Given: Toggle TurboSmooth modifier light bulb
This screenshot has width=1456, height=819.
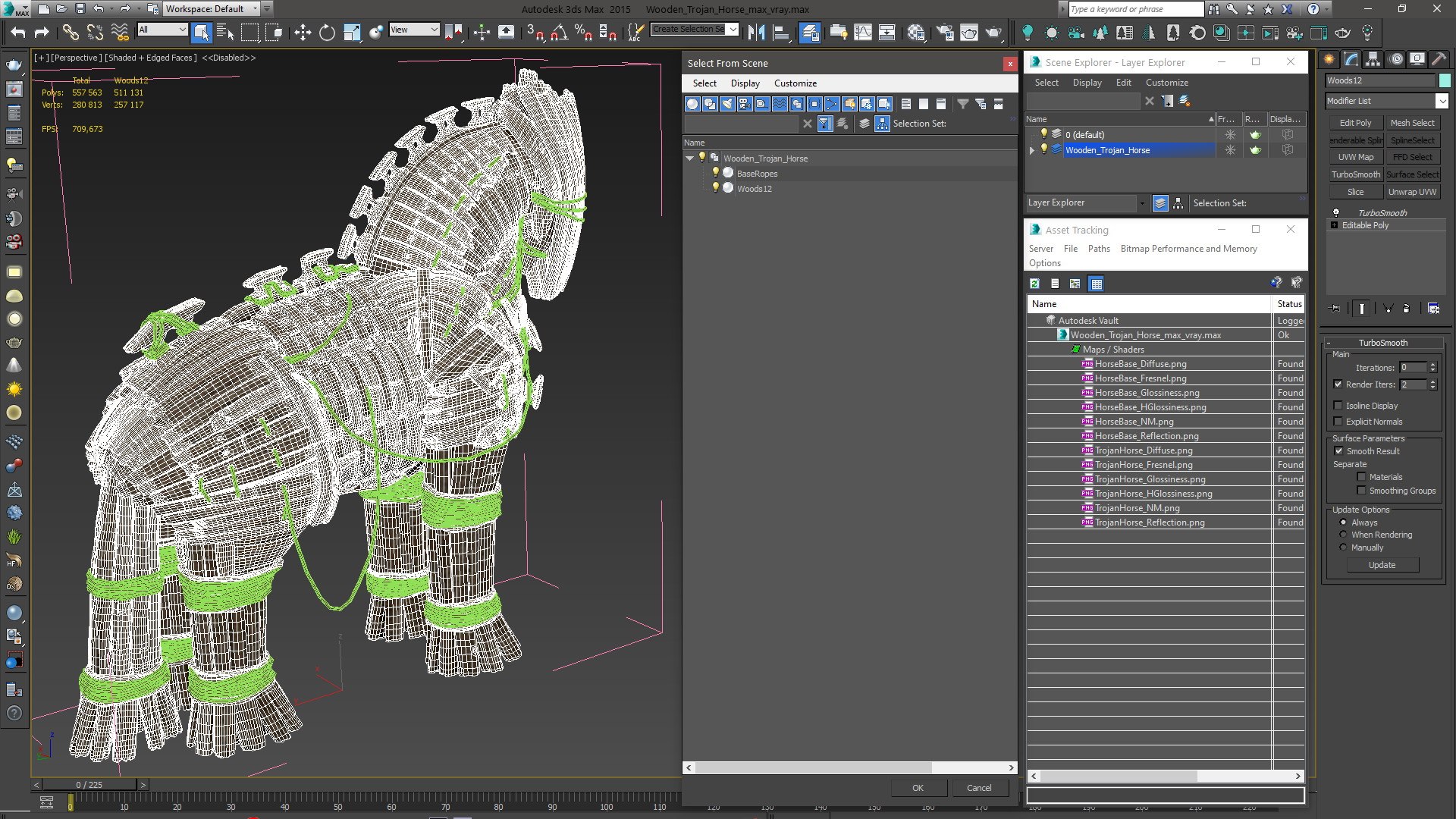Looking at the screenshot, I should [x=1336, y=212].
